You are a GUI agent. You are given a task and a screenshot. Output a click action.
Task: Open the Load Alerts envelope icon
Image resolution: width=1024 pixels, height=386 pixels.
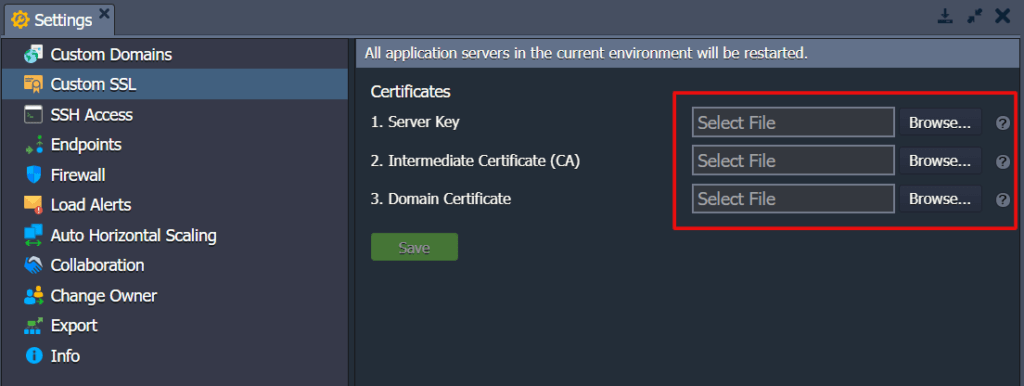[33, 205]
